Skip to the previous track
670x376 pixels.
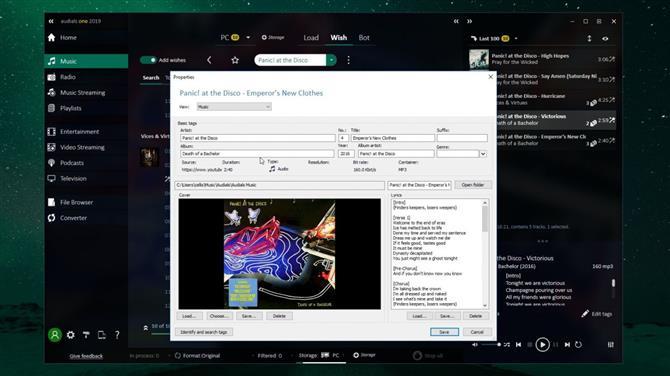(x=518, y=344)
